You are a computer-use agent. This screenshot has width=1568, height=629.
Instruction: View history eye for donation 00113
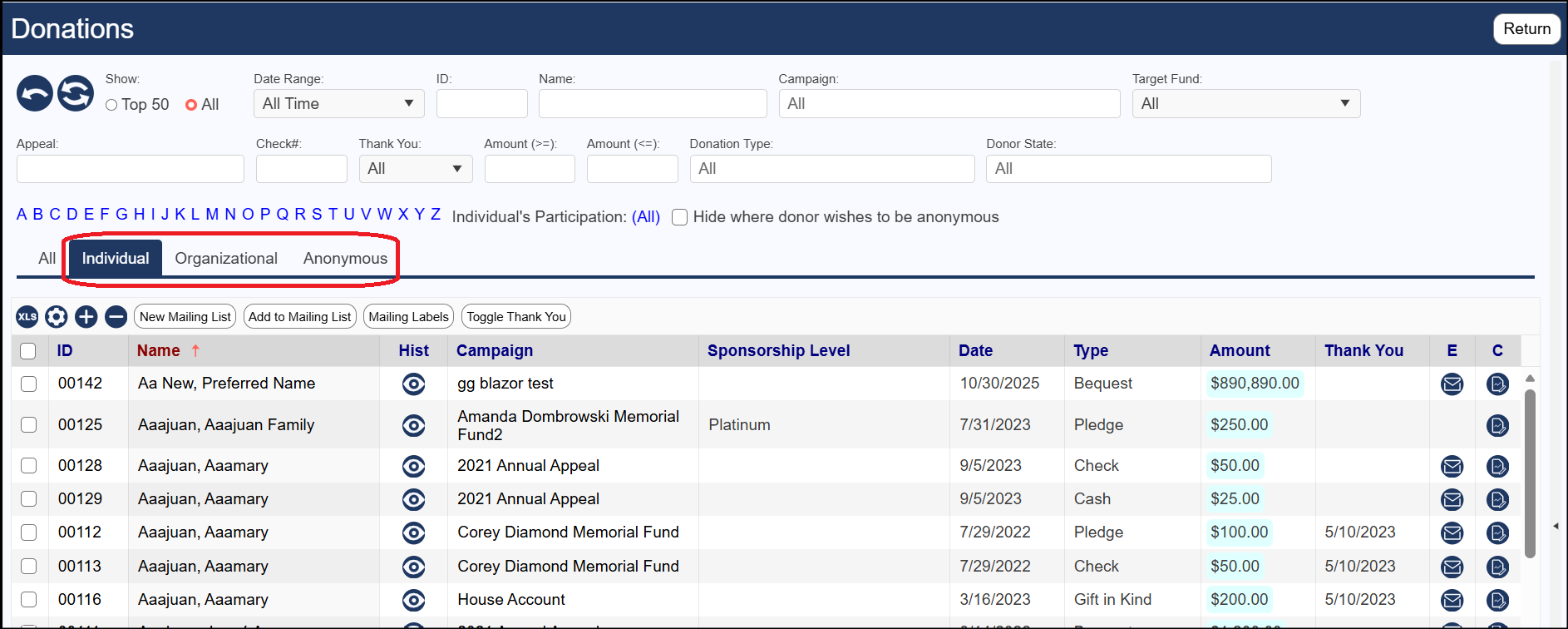pos(413,567)
